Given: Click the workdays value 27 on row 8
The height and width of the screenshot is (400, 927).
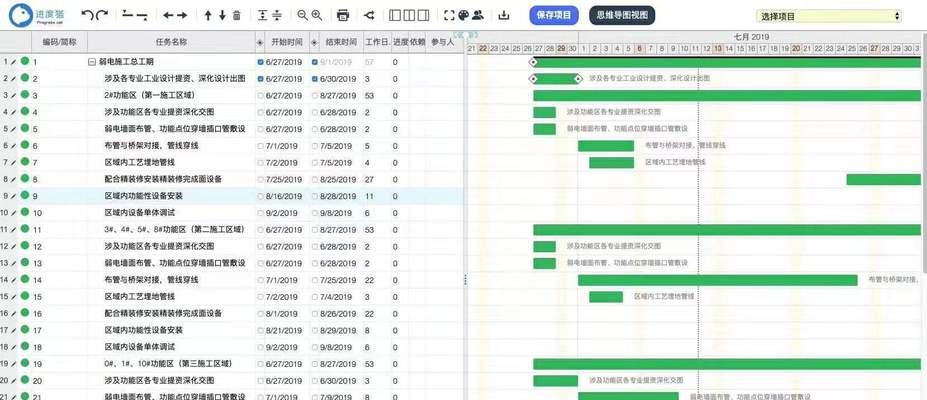Looking at the screenshot, I should [369, 179].
